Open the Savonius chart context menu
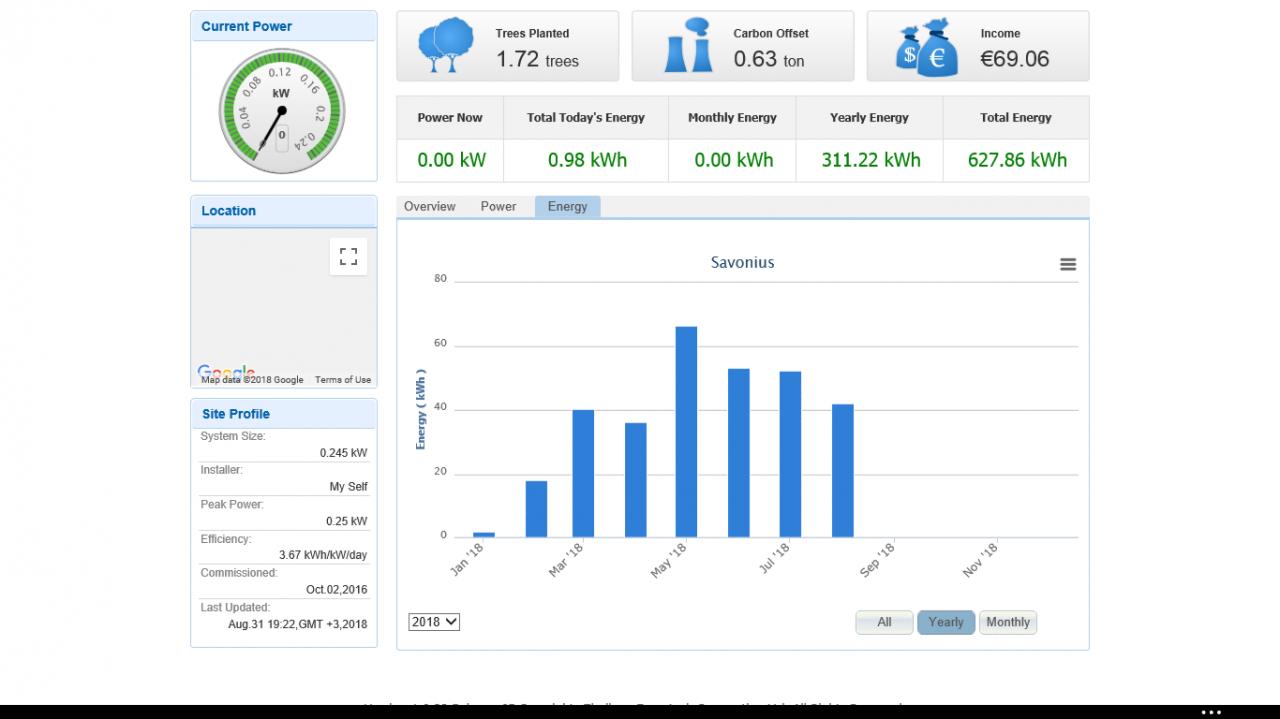Image resolution: width=1280 pixels, height=719 pixels. coord(1068,264)
